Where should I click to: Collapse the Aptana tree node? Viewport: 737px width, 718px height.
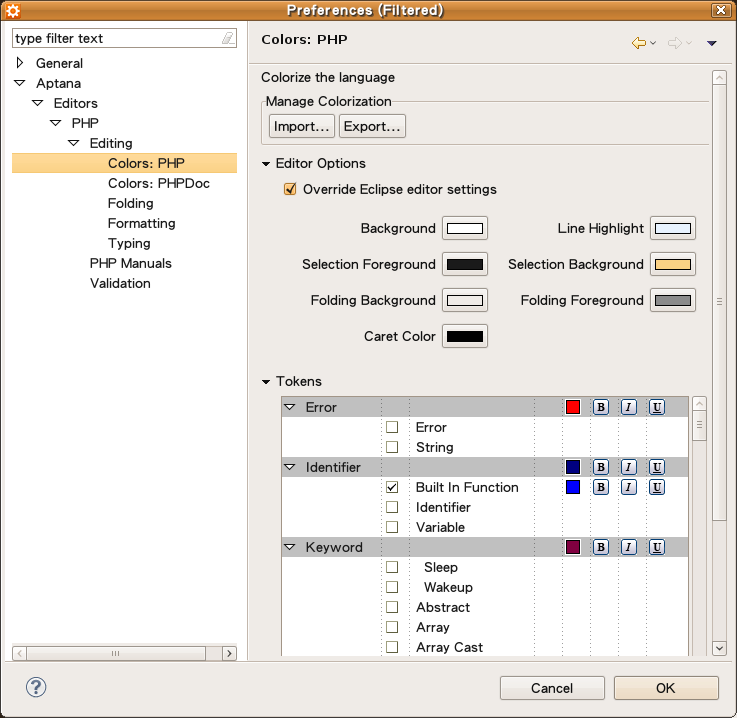(x=20, y=83)
